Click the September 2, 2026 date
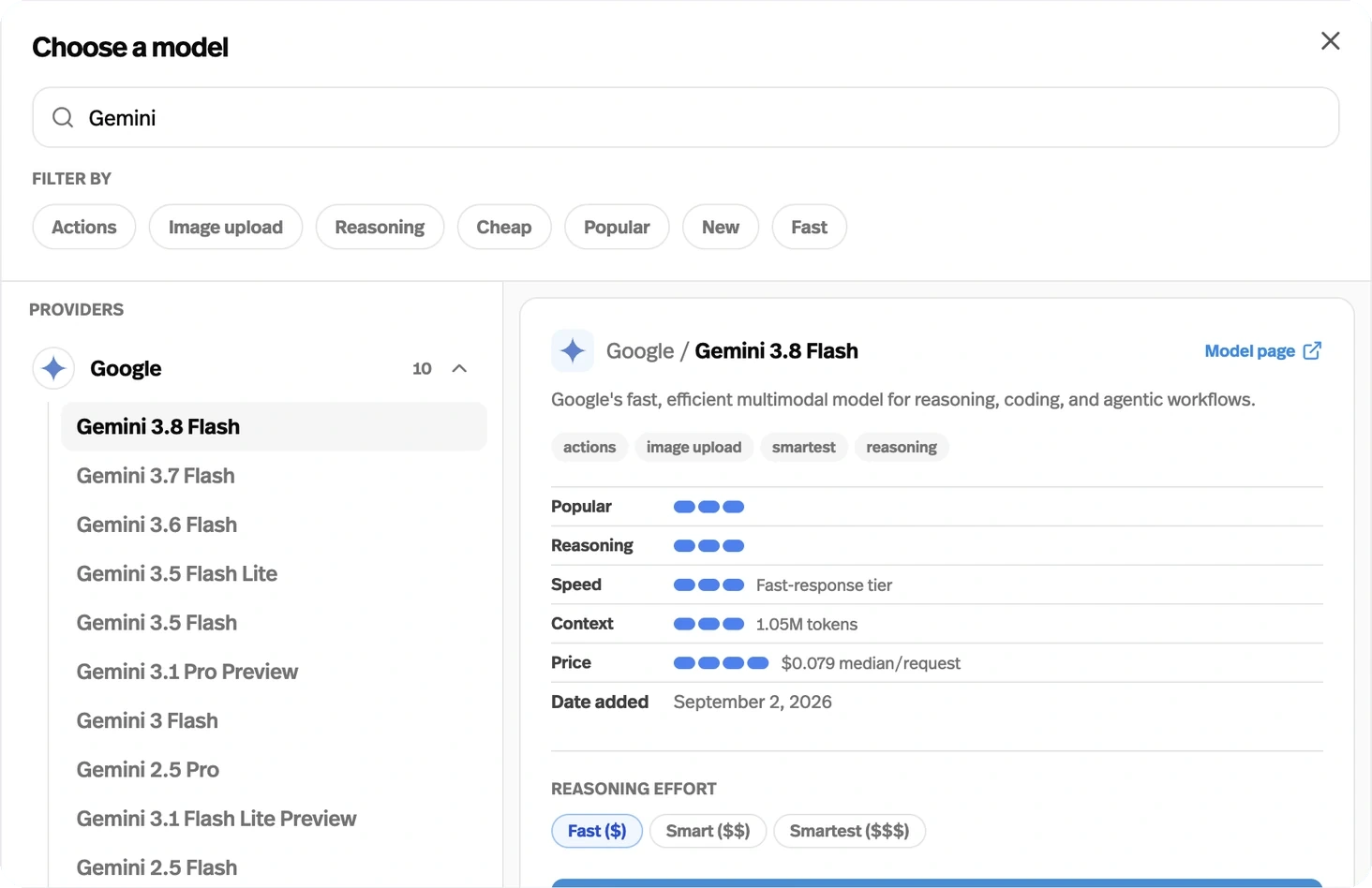This screenshot has height=888, width=1372. click(x=753, y=703)
